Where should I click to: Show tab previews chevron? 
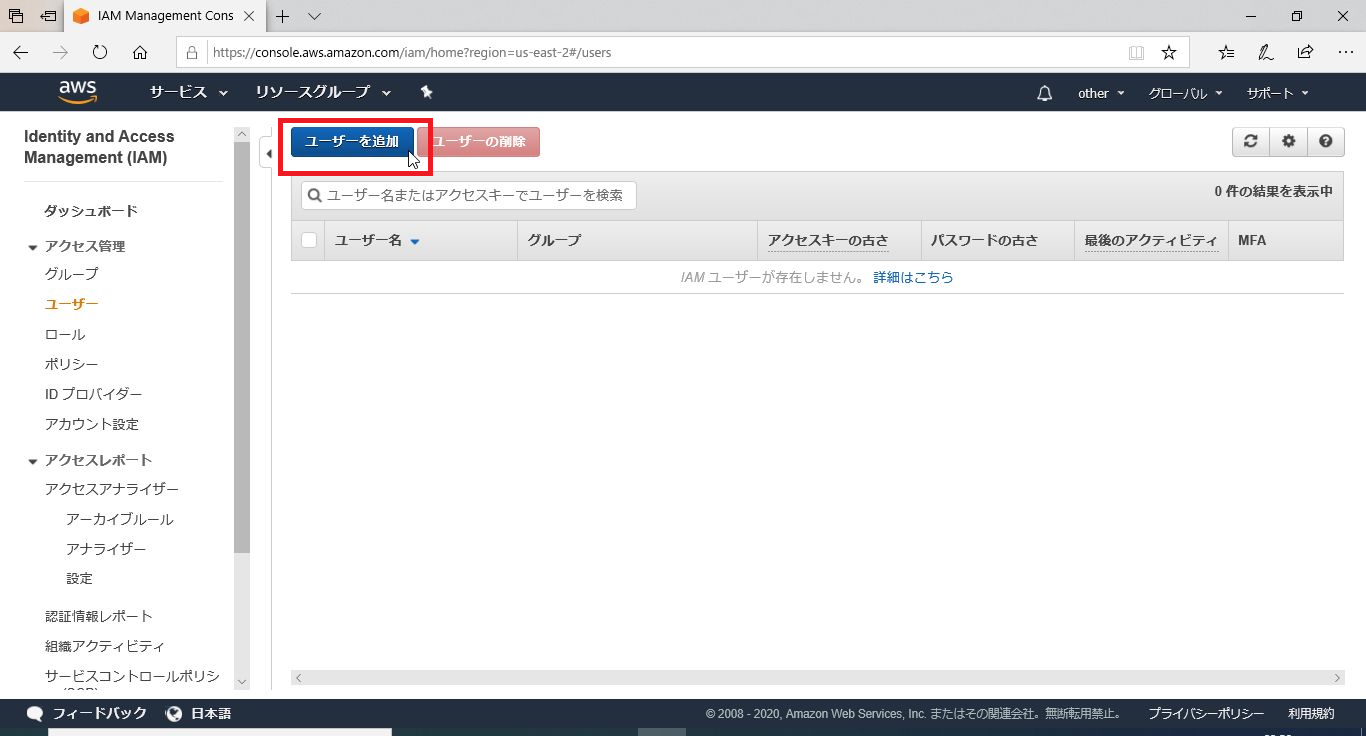click(x=314, y=16)
